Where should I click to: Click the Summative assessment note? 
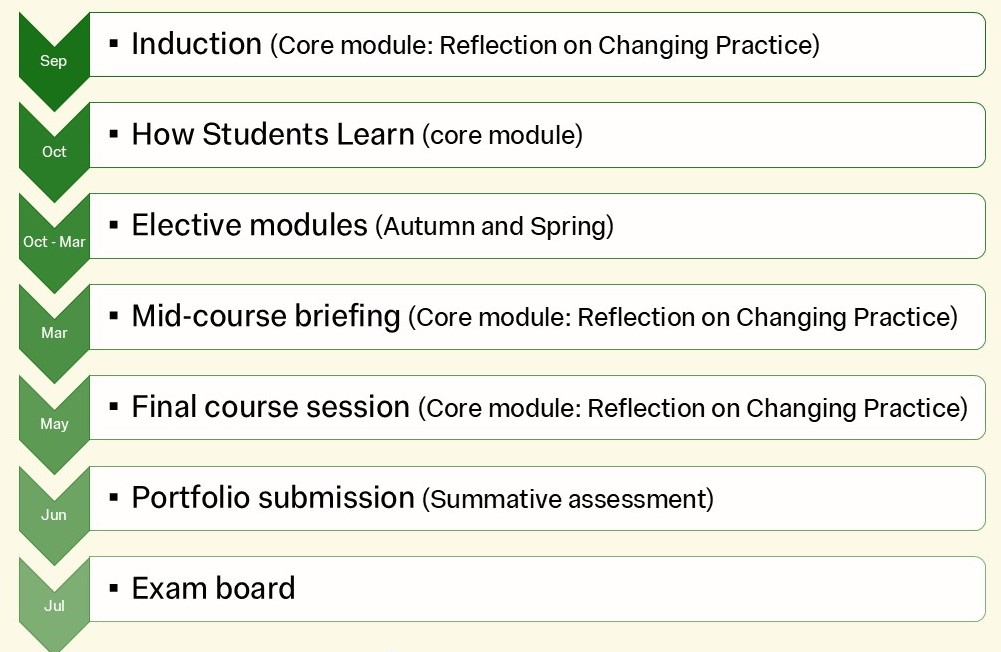point(568,499)
